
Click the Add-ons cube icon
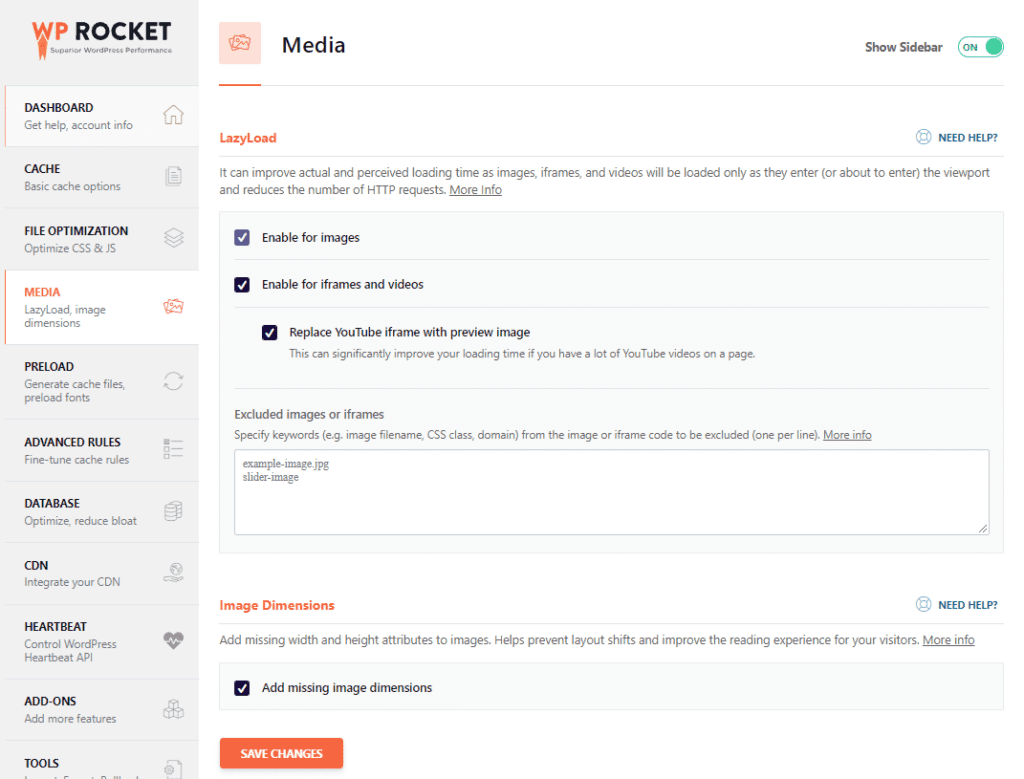pos(171,709)
